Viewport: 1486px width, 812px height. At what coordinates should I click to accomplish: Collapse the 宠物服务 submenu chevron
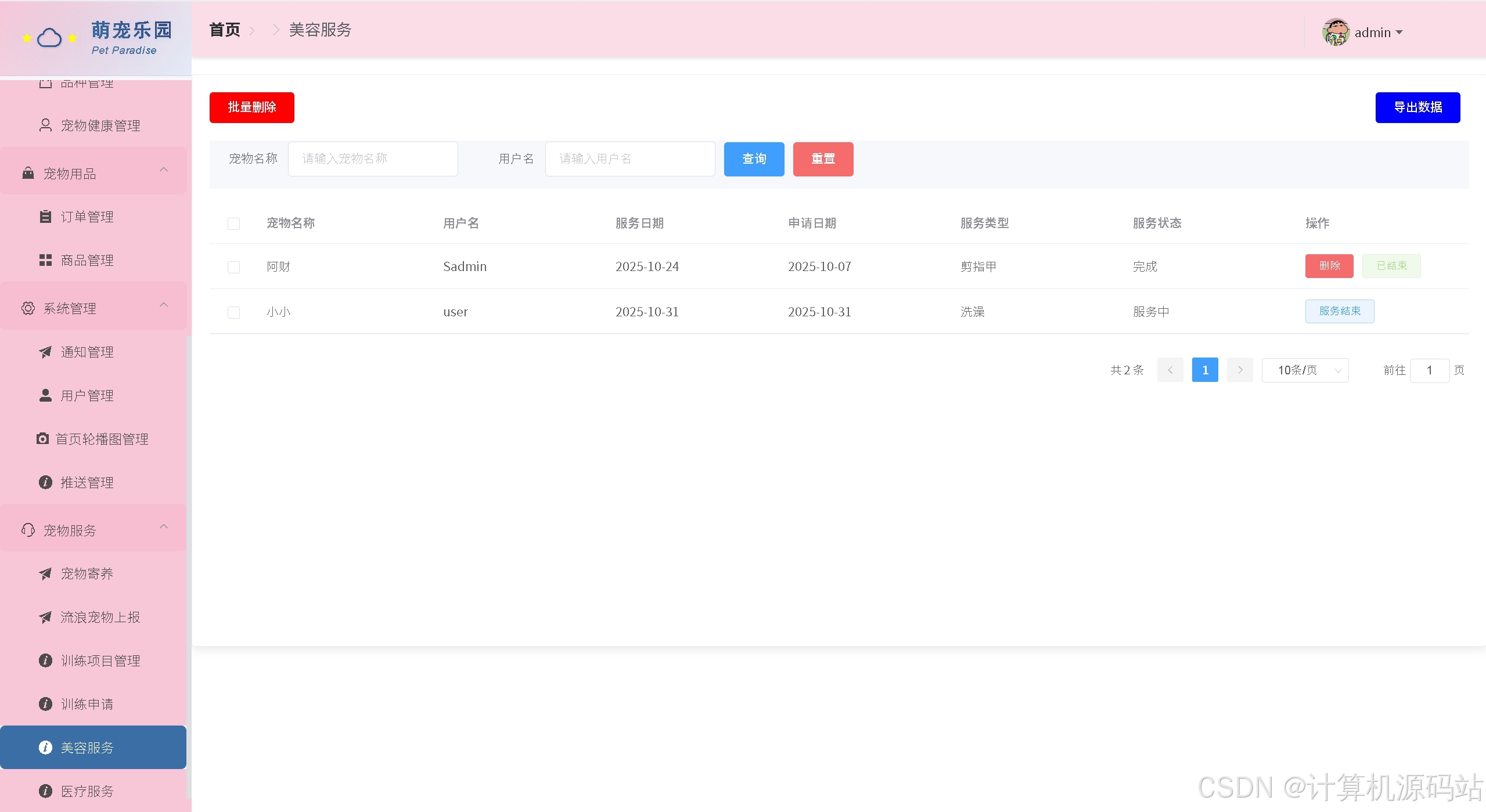164,526
